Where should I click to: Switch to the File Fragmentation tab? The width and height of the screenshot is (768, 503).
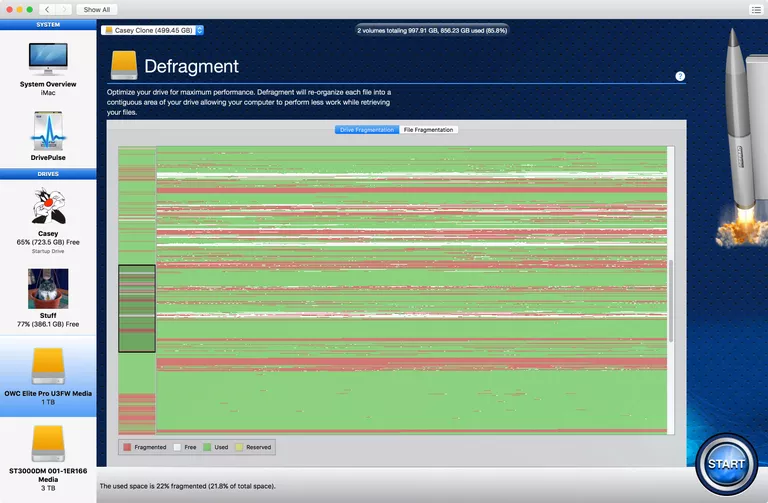[x=428, y=130]
